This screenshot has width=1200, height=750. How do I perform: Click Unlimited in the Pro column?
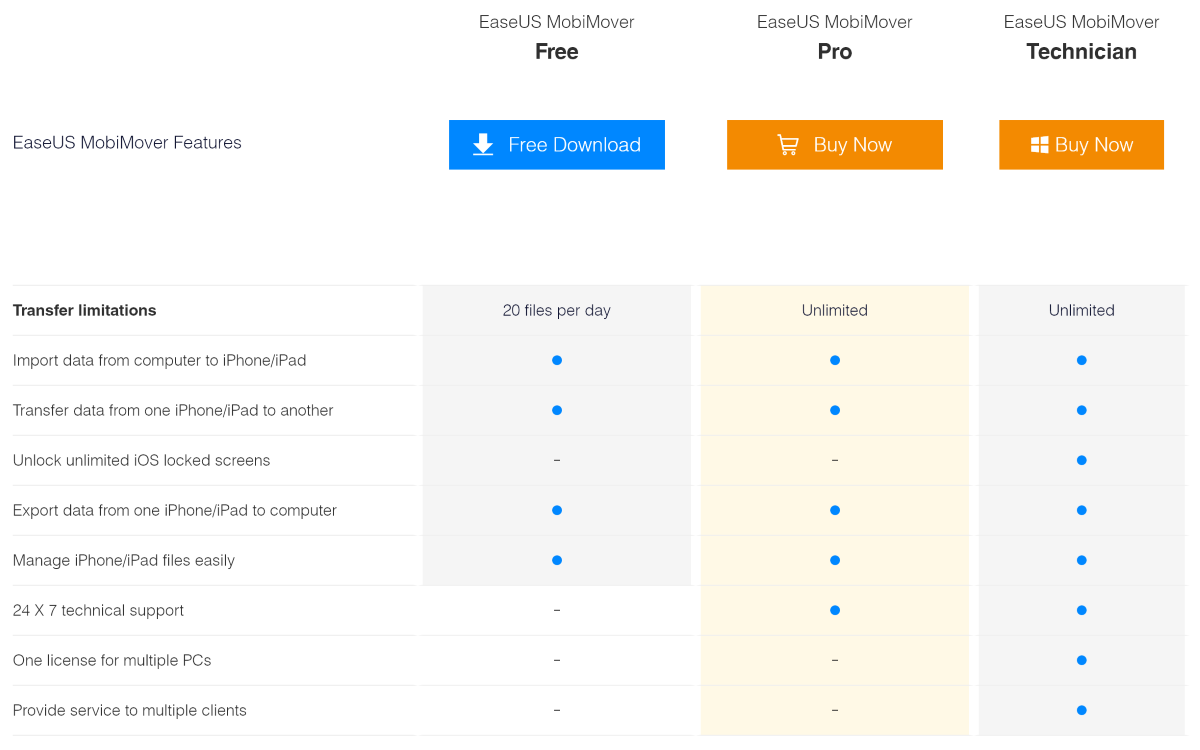pyautogui.click(x=834, y=310)
